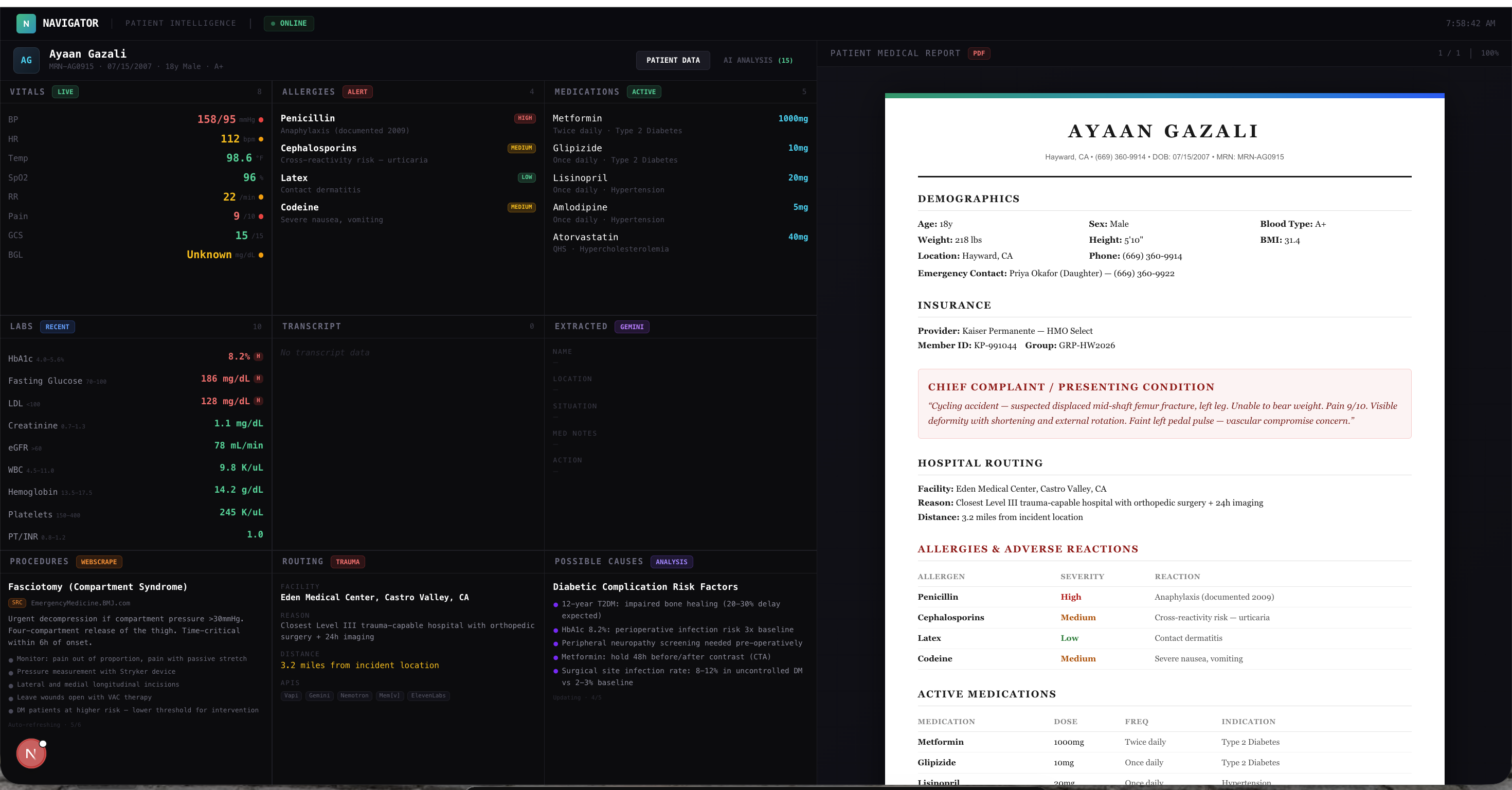The width and height of the screenshot is (1512, 790).
Task: Click the SRC source badge in Procedures
Action: pos(17,603)
